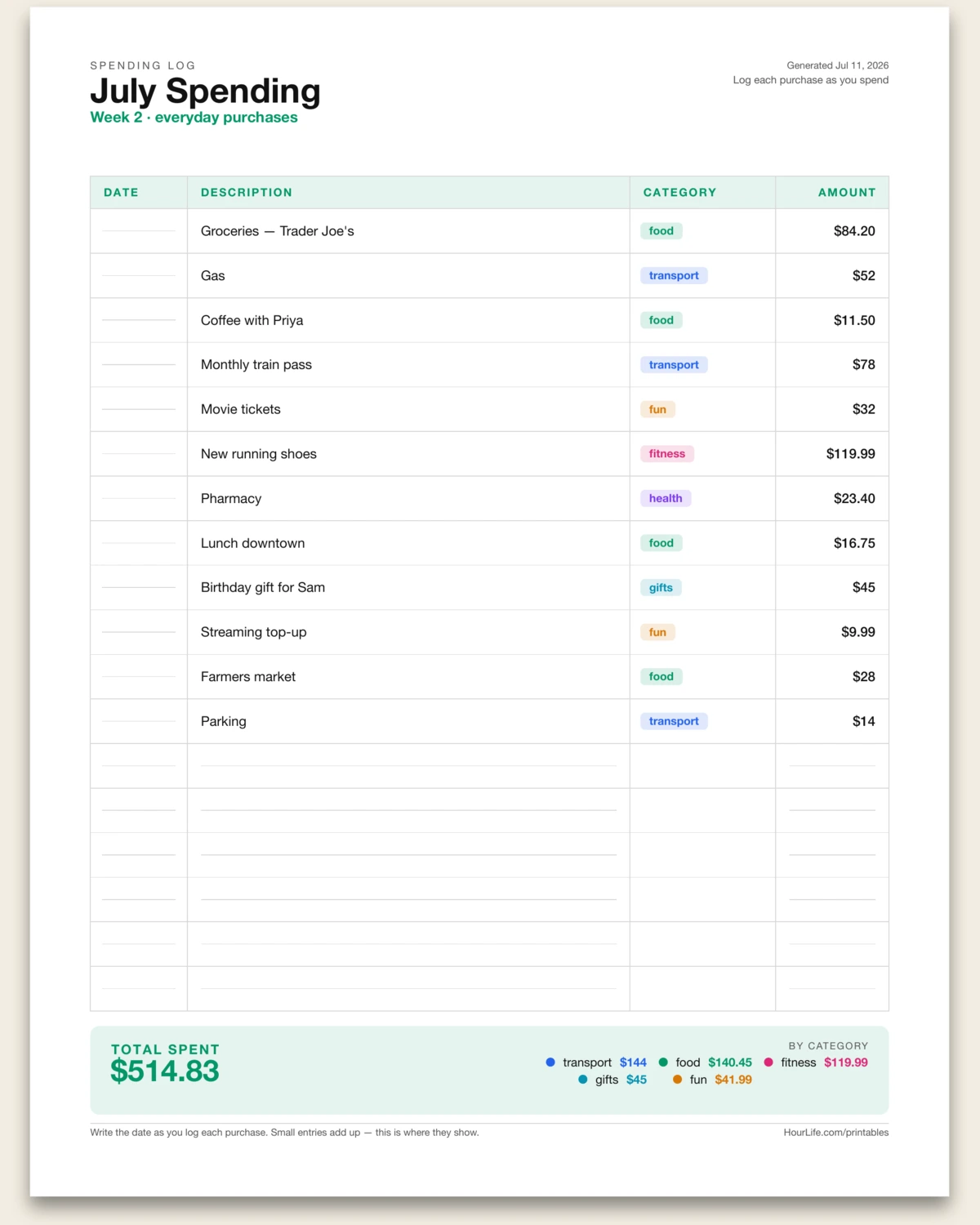Click the fitness category tag
The height and width of the screenshot is (1225, 980).
pos(667,454)
